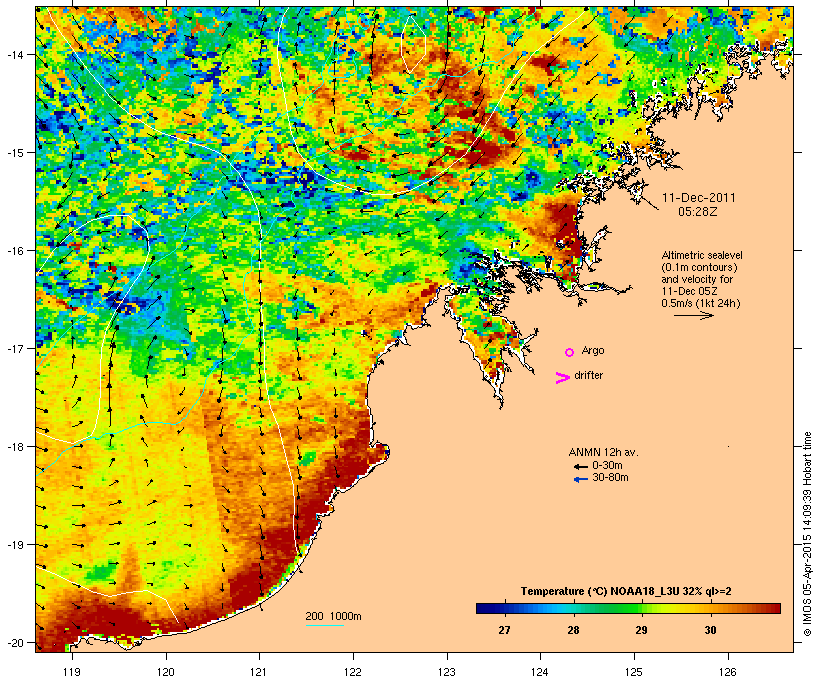Click the black 0-30m ANMN arrow

click(x=580, y=466)
